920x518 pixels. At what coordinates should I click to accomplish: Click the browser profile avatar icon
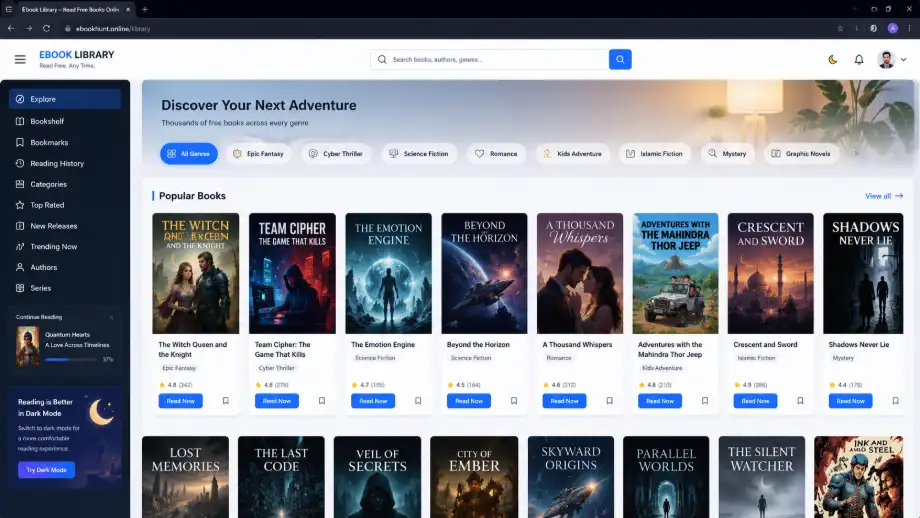[x=892, y=28]
